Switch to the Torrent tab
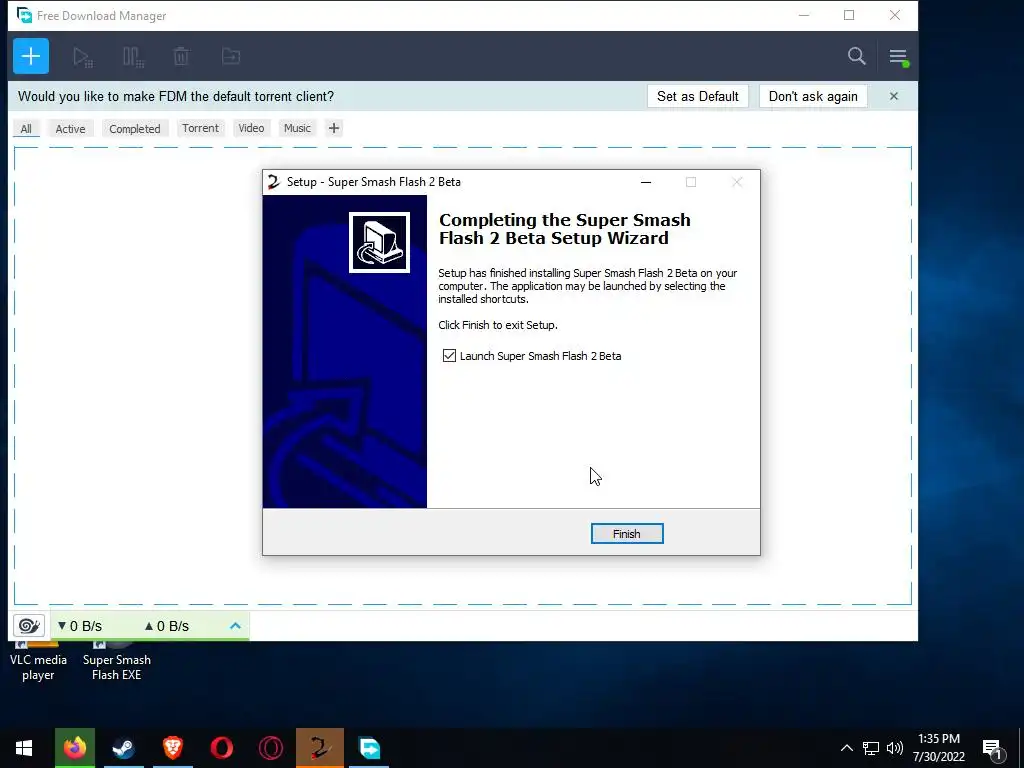 pyautogui.click(x=200, y=128)
